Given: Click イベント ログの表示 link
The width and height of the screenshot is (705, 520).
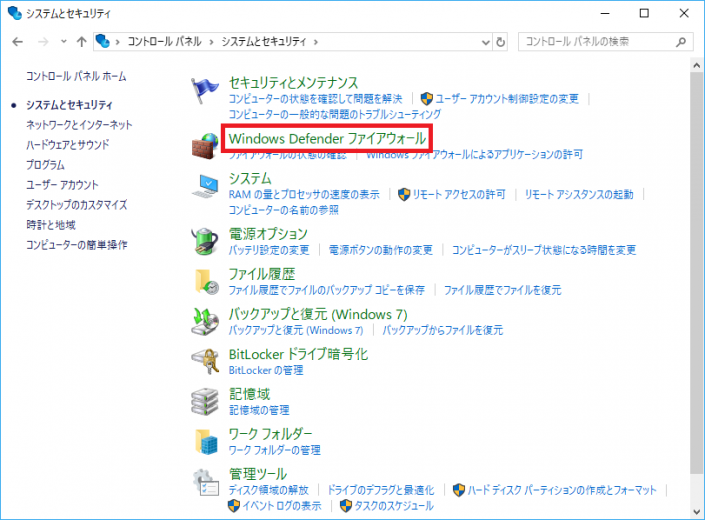Looking at the screenshot, I should (282, 506).
